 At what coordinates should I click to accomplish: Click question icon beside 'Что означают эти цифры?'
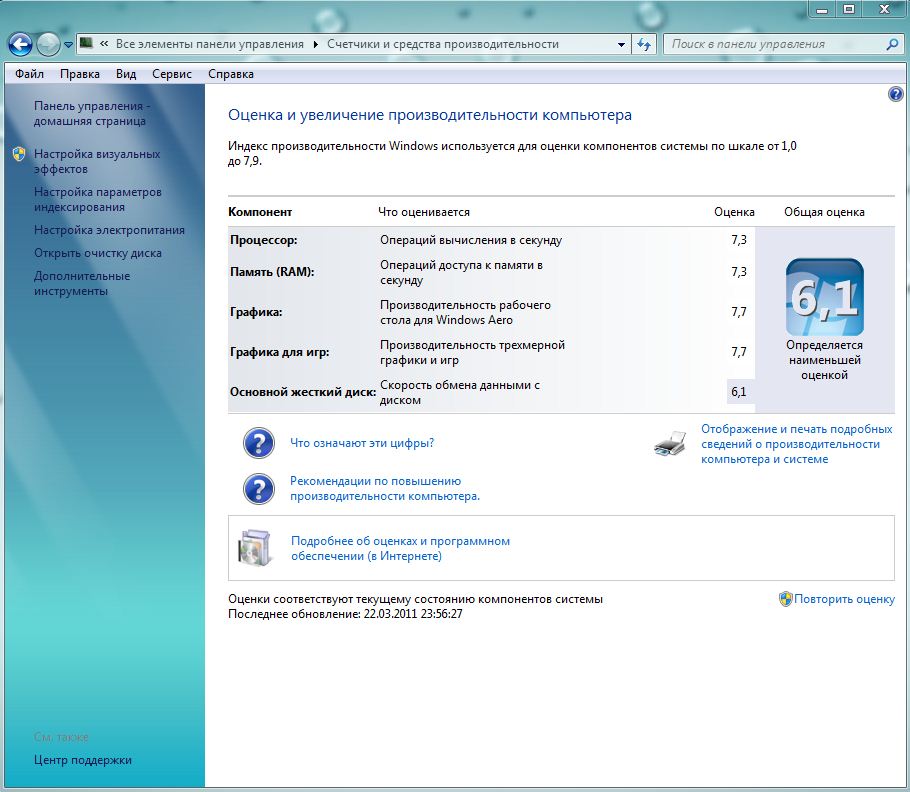coord(259,443)
